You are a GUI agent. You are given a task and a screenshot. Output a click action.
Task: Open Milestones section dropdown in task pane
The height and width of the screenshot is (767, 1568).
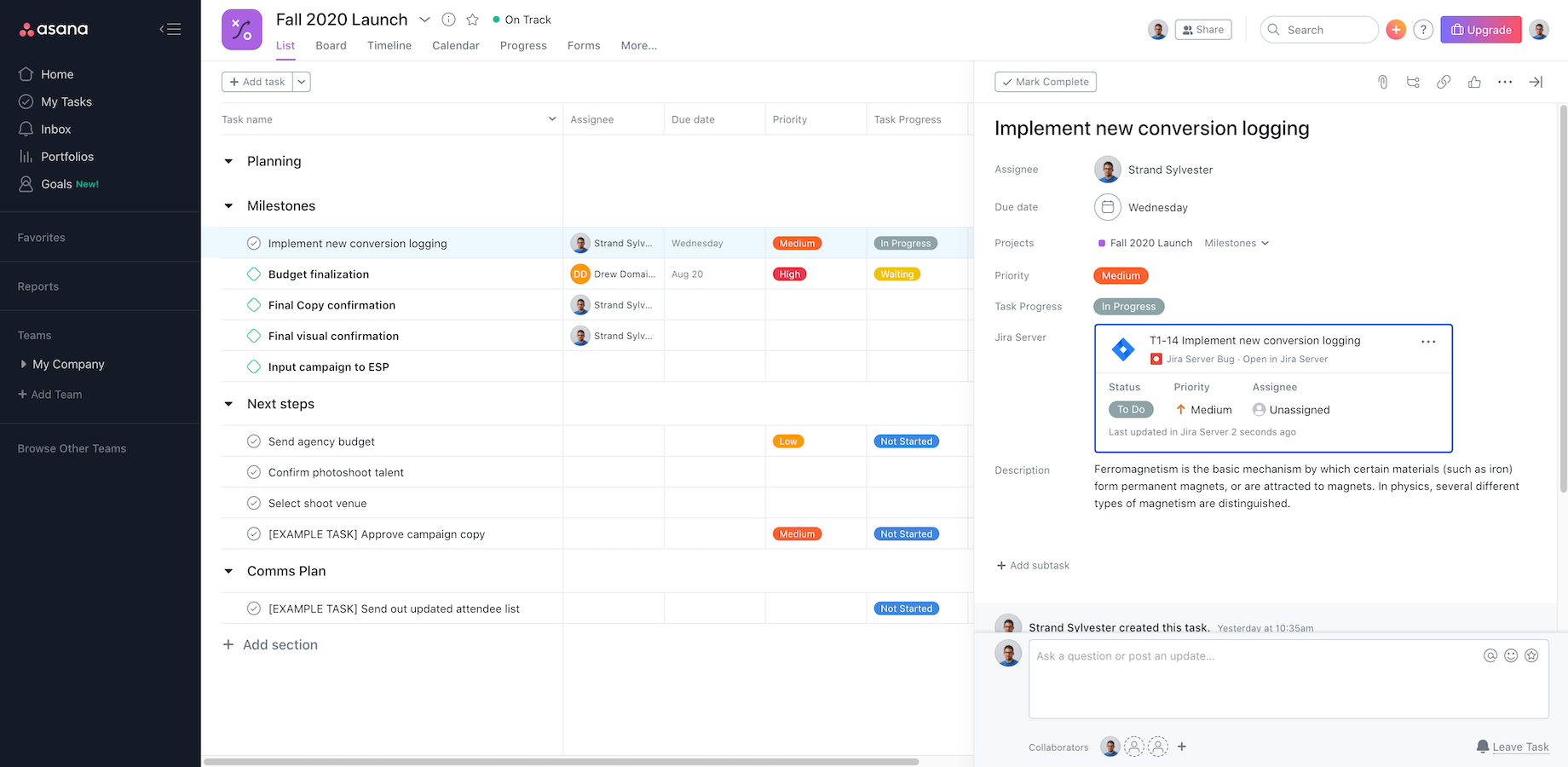[1237, 243]
